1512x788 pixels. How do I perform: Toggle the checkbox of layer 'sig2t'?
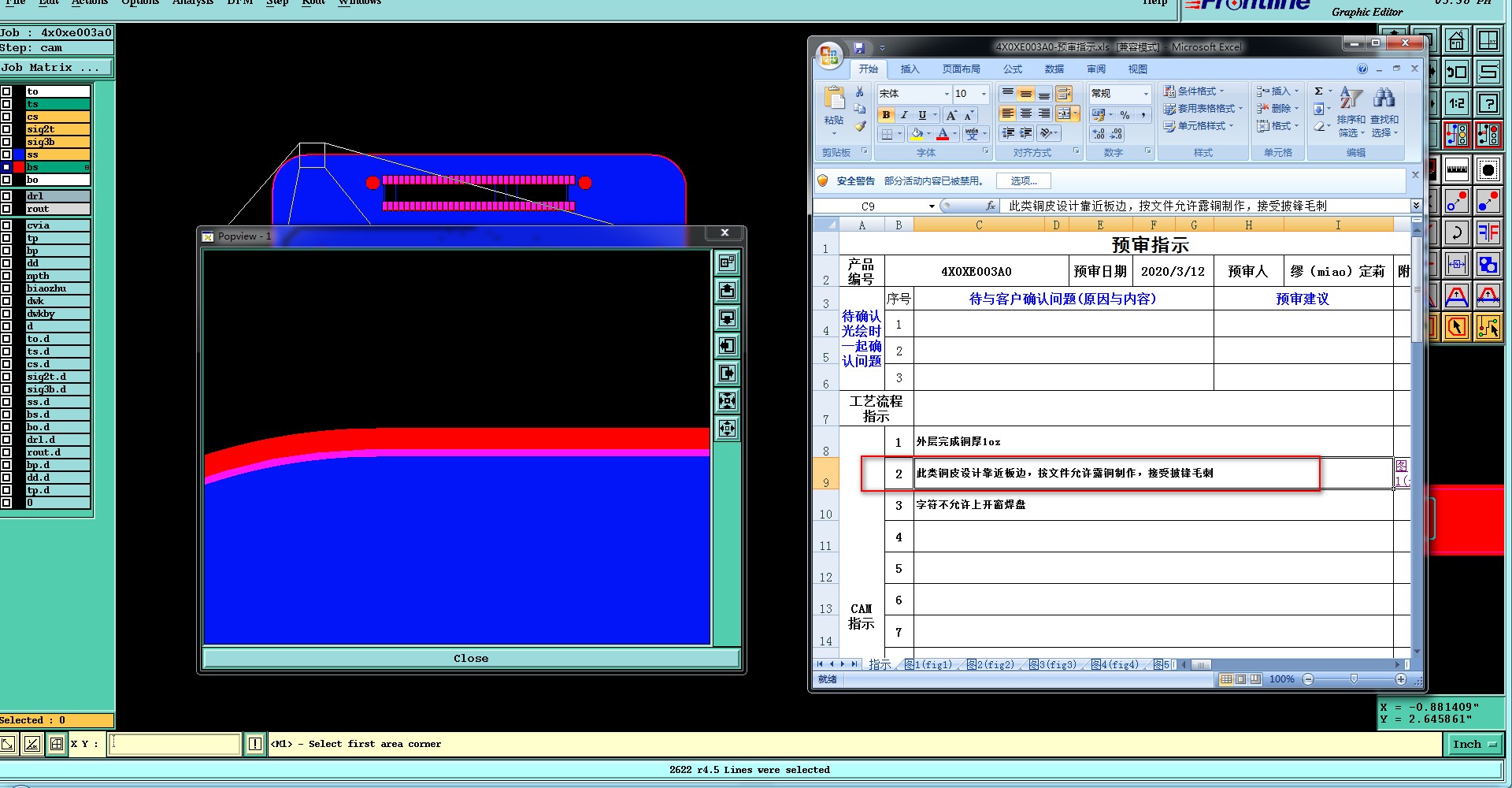click(x=6, y=129)
